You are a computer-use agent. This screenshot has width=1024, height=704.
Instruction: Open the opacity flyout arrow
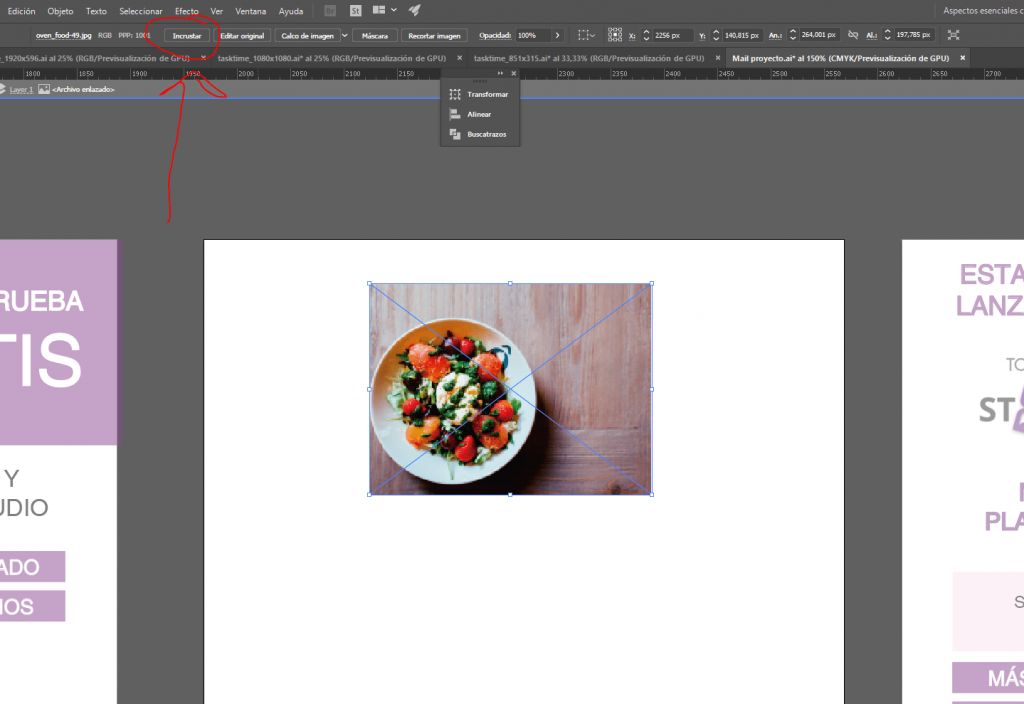pos(557,35)
